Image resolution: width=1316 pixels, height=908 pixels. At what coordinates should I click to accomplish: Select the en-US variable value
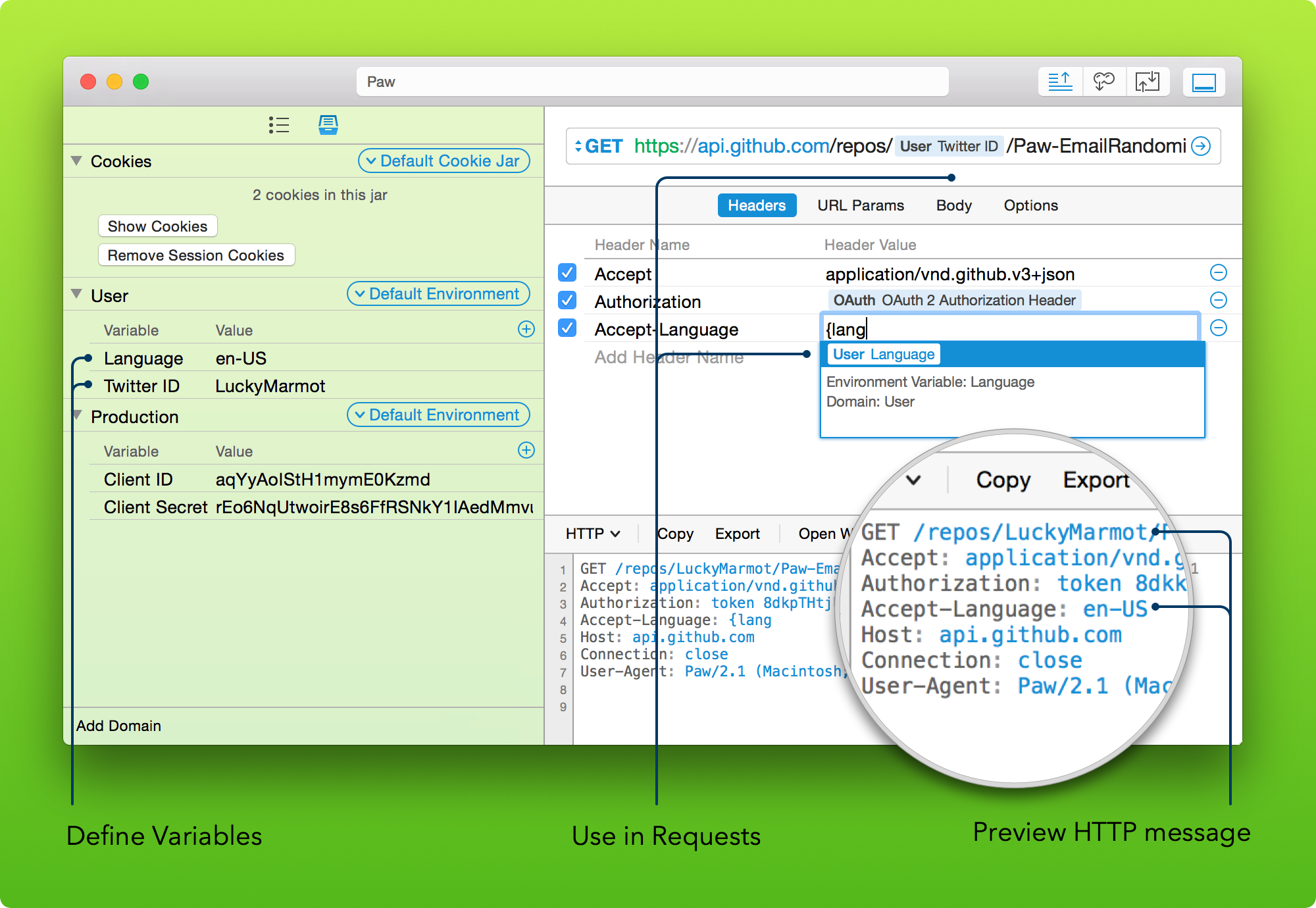point(241,359)
